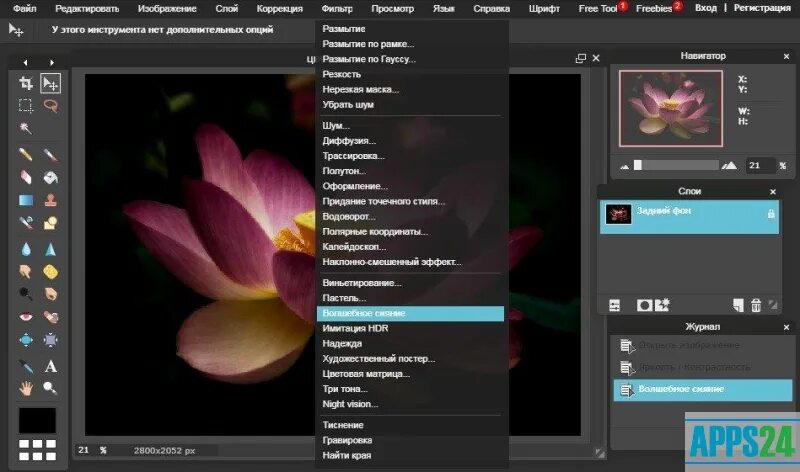Open the Редактировать menu

(x=87, y=8)
